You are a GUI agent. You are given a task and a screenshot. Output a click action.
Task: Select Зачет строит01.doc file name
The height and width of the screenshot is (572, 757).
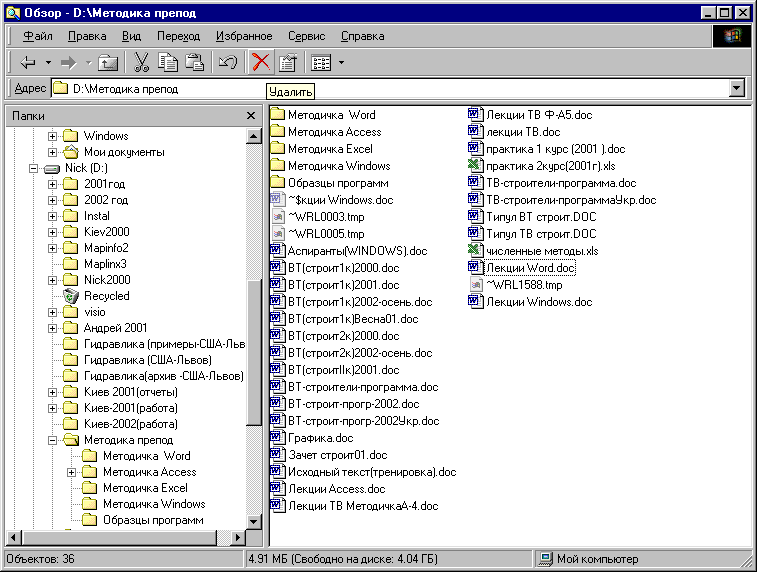(x=337, y=455)
